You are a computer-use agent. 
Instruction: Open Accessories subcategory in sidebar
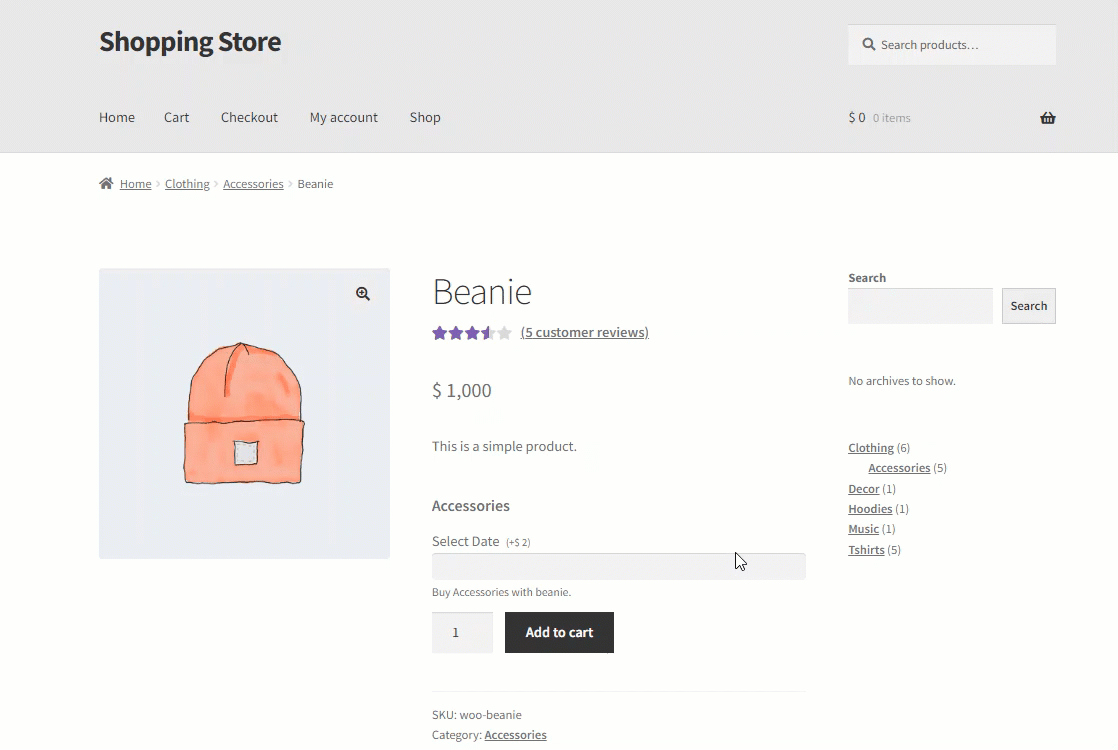point(899,468)
